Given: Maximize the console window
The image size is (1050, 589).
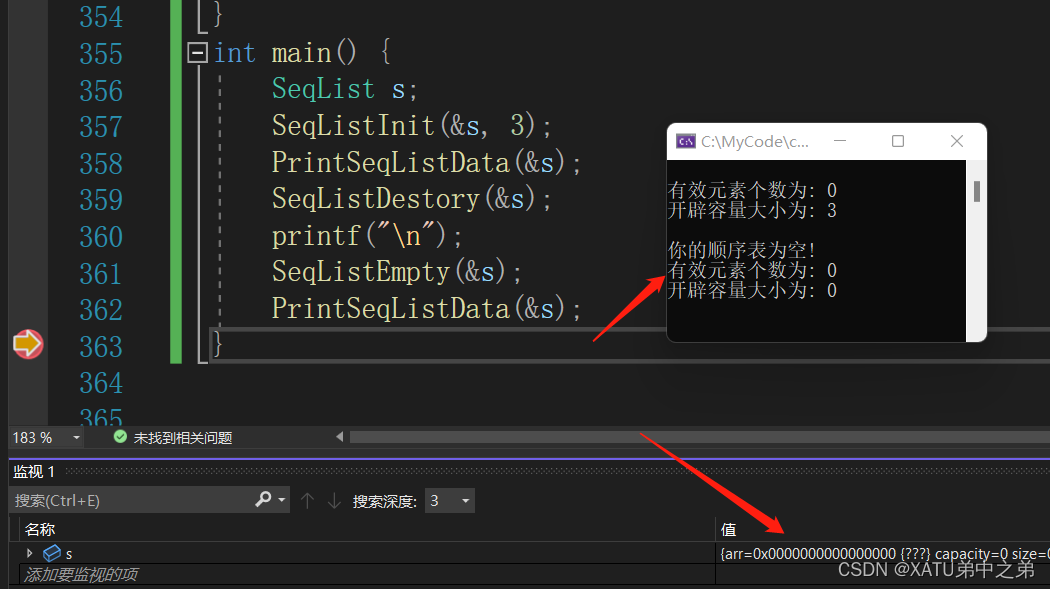Looking at the screenshot, I should coord(898,141).
